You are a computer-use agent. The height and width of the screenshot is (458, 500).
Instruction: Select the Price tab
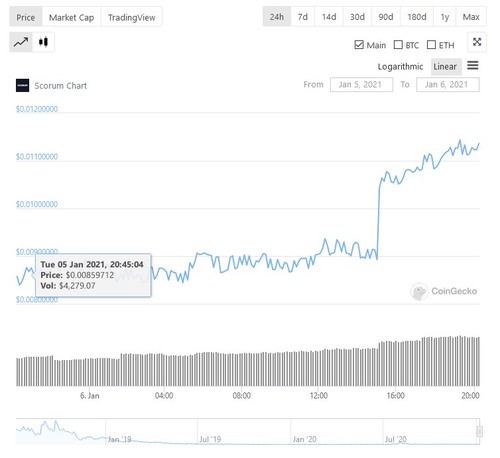(26, 17)
